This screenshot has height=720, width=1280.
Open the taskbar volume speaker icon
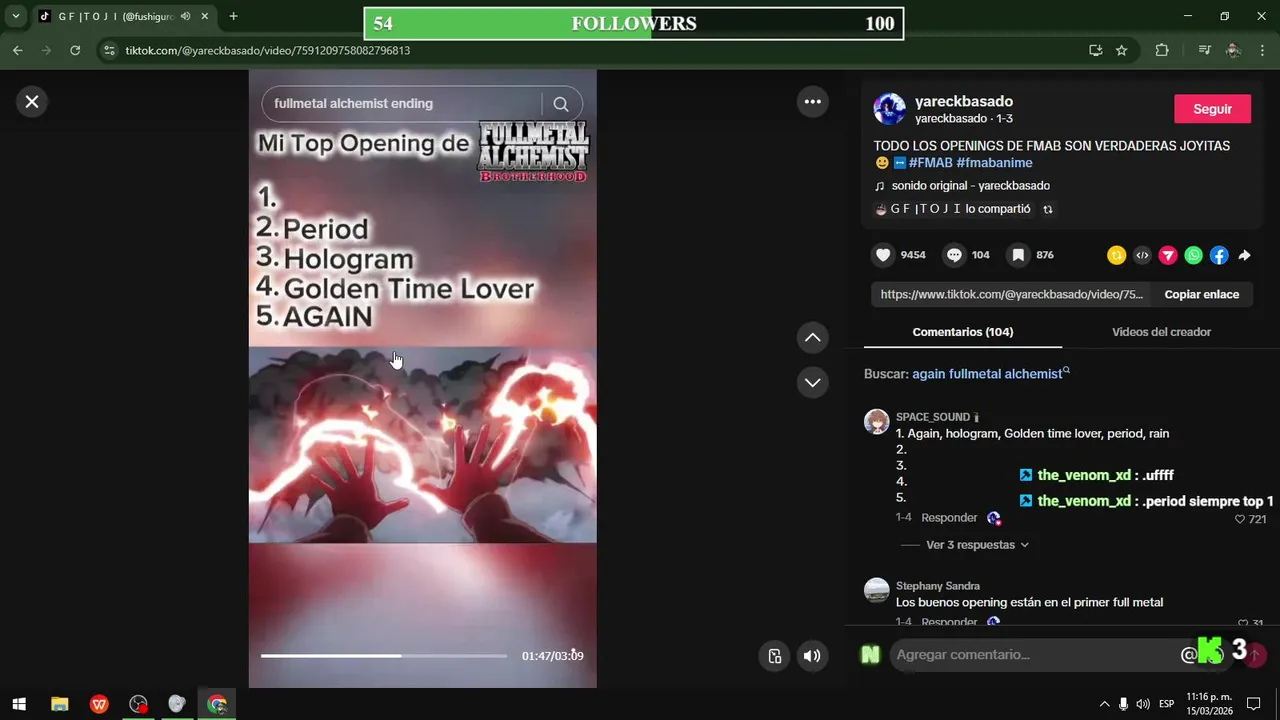pyautogui.click(x=1142, y=704)
